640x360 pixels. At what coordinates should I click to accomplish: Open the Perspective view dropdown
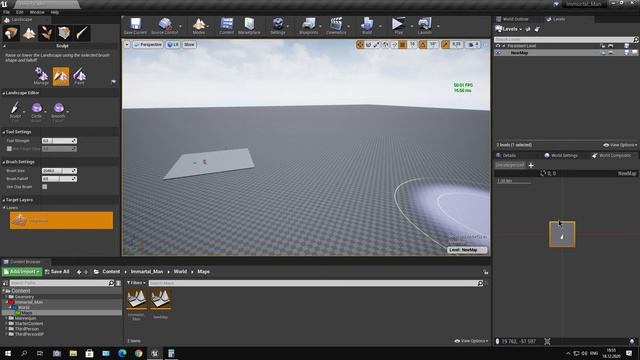(148, 44)
